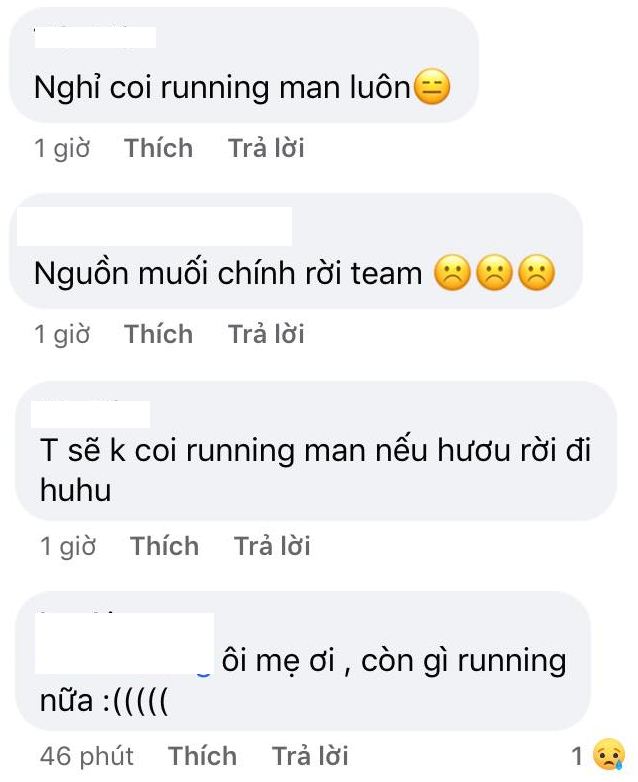Screen dimensions: 638x782
Task: Open the first commenter's hidden profile name
Action: [95, 37]
